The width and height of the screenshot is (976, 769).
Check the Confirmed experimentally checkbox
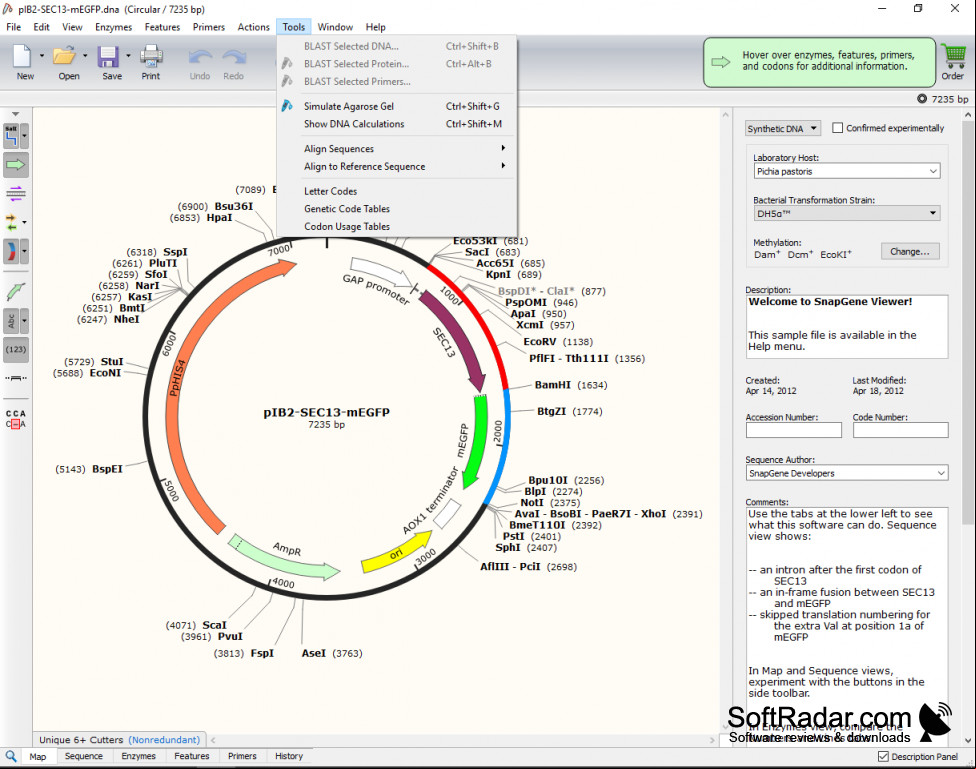[838, 128]
